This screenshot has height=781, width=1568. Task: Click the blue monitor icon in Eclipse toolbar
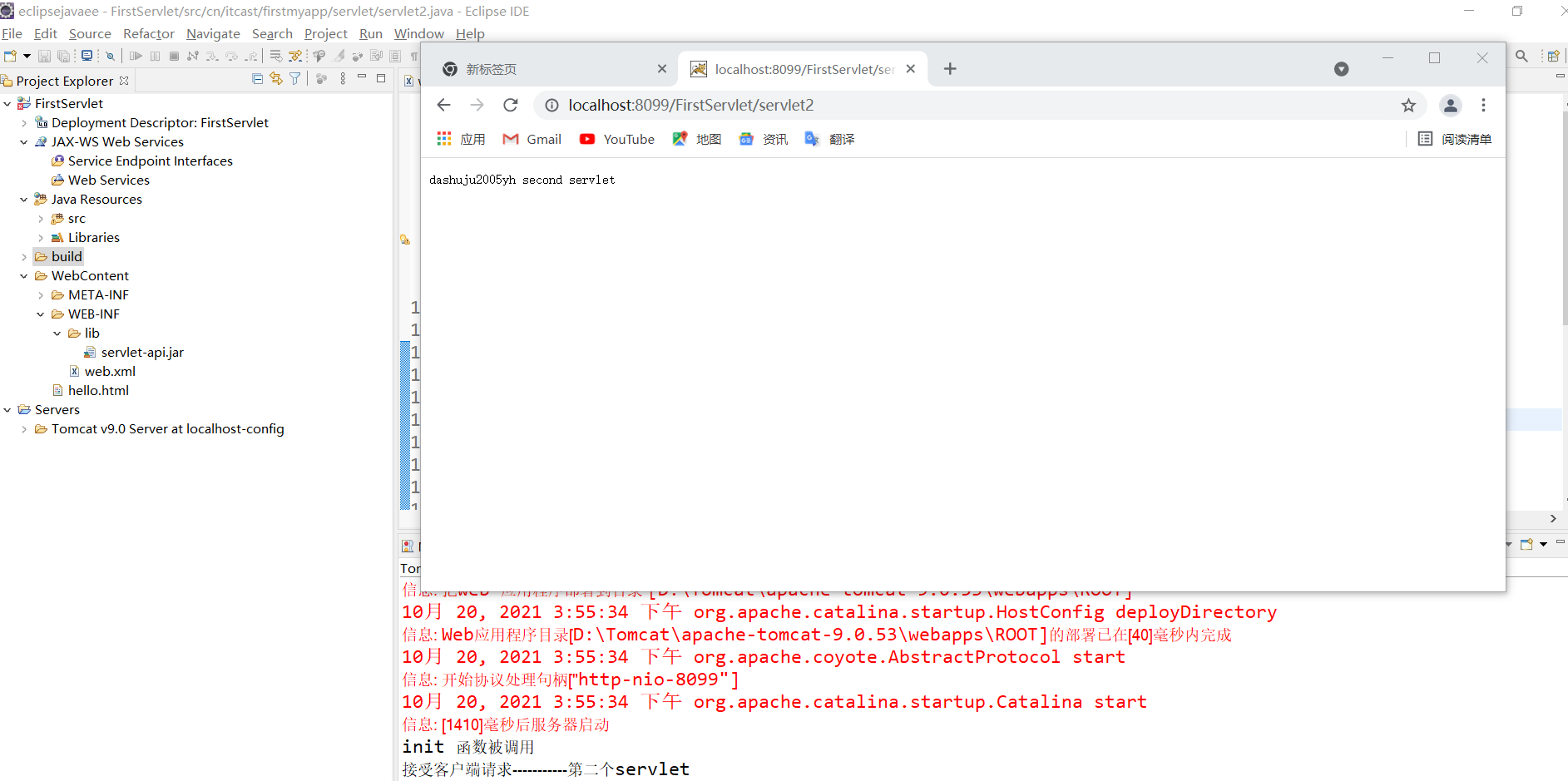tap(87, 56)
